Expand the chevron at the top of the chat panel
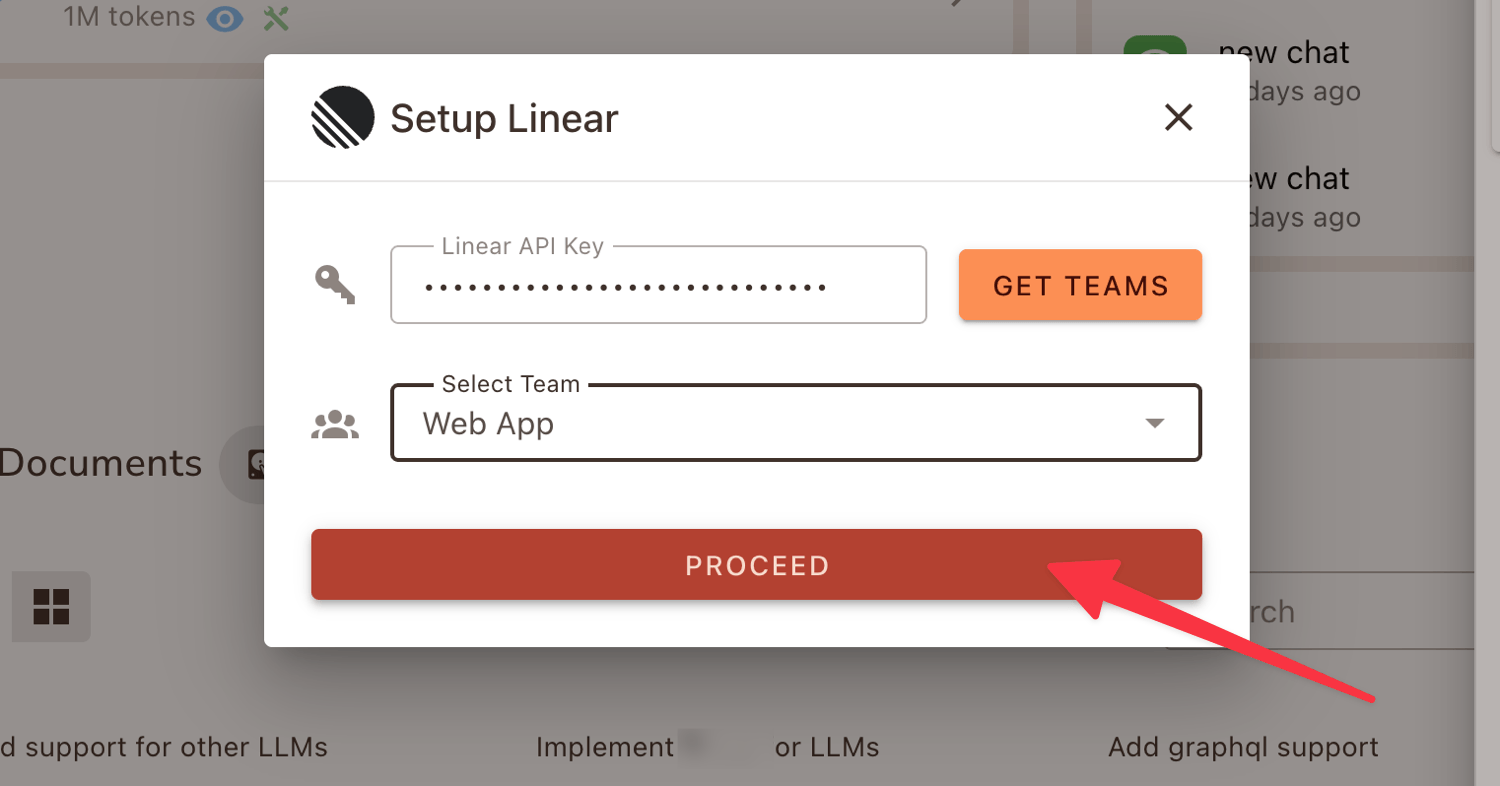The width and height of the screenshot is (1500, 786). pos(957,5)
